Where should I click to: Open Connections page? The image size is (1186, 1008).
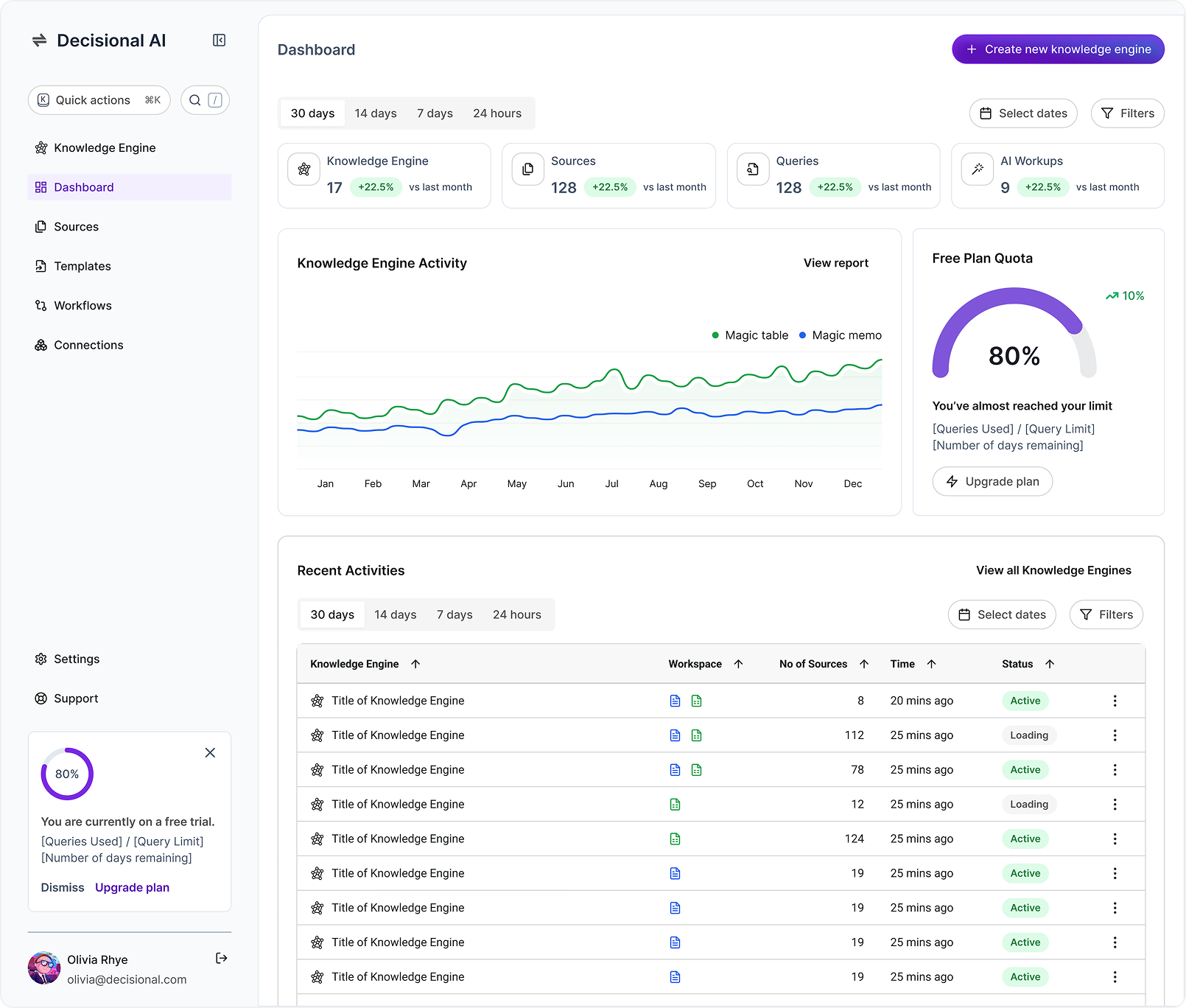pyautogui.click(x=130, y=345)
